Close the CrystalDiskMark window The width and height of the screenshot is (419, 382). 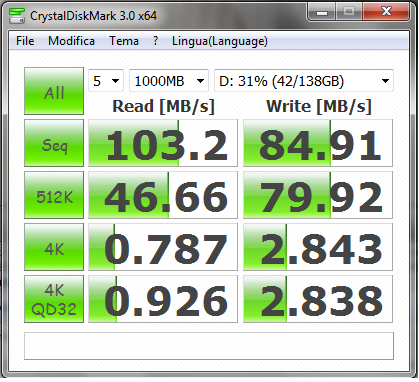pos(386,12)
